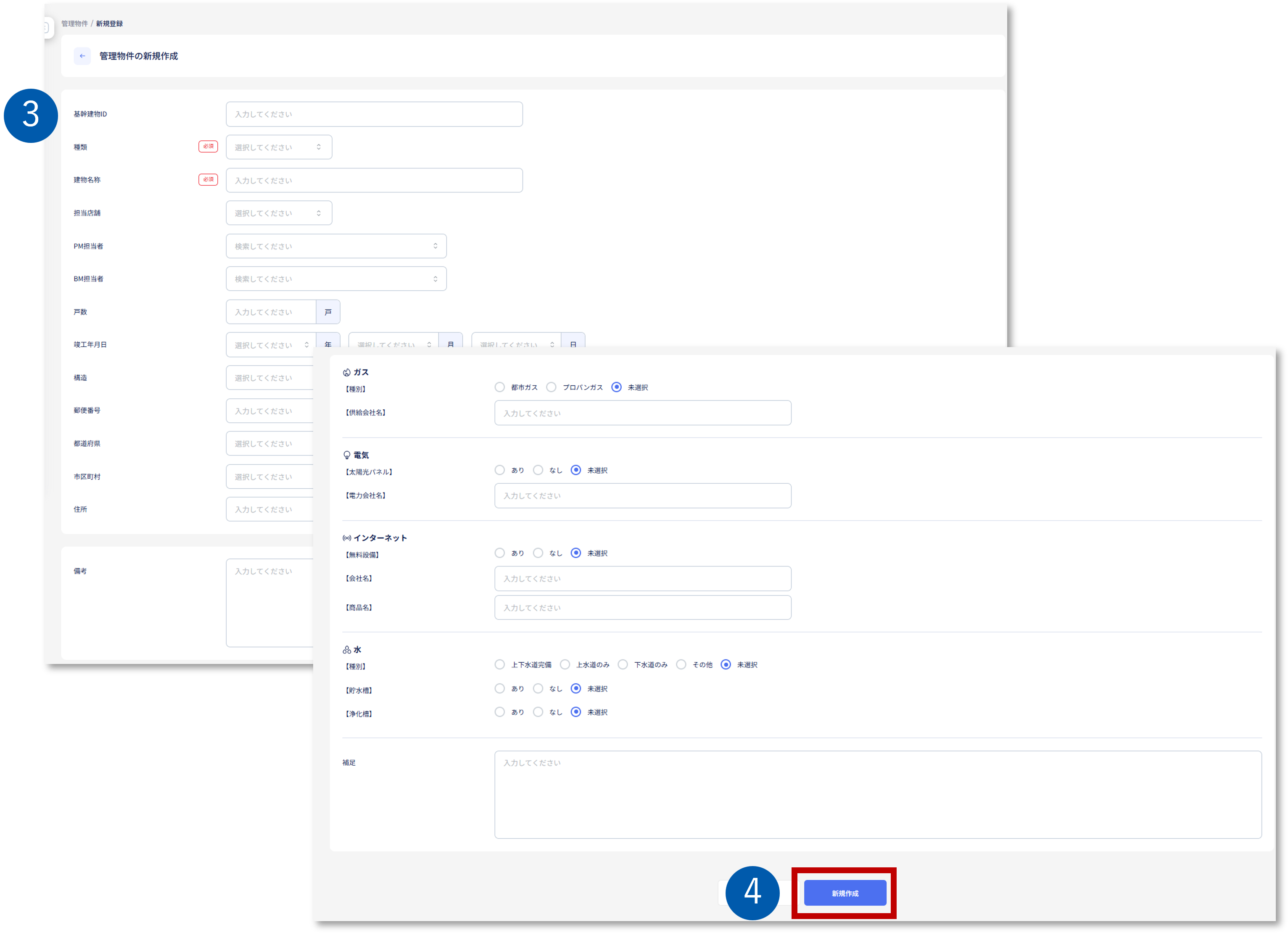Select the プロパンガス radio button
The height and width of the screenshot is (935, 1288).
pyautogui.click(x=552, y=387)
